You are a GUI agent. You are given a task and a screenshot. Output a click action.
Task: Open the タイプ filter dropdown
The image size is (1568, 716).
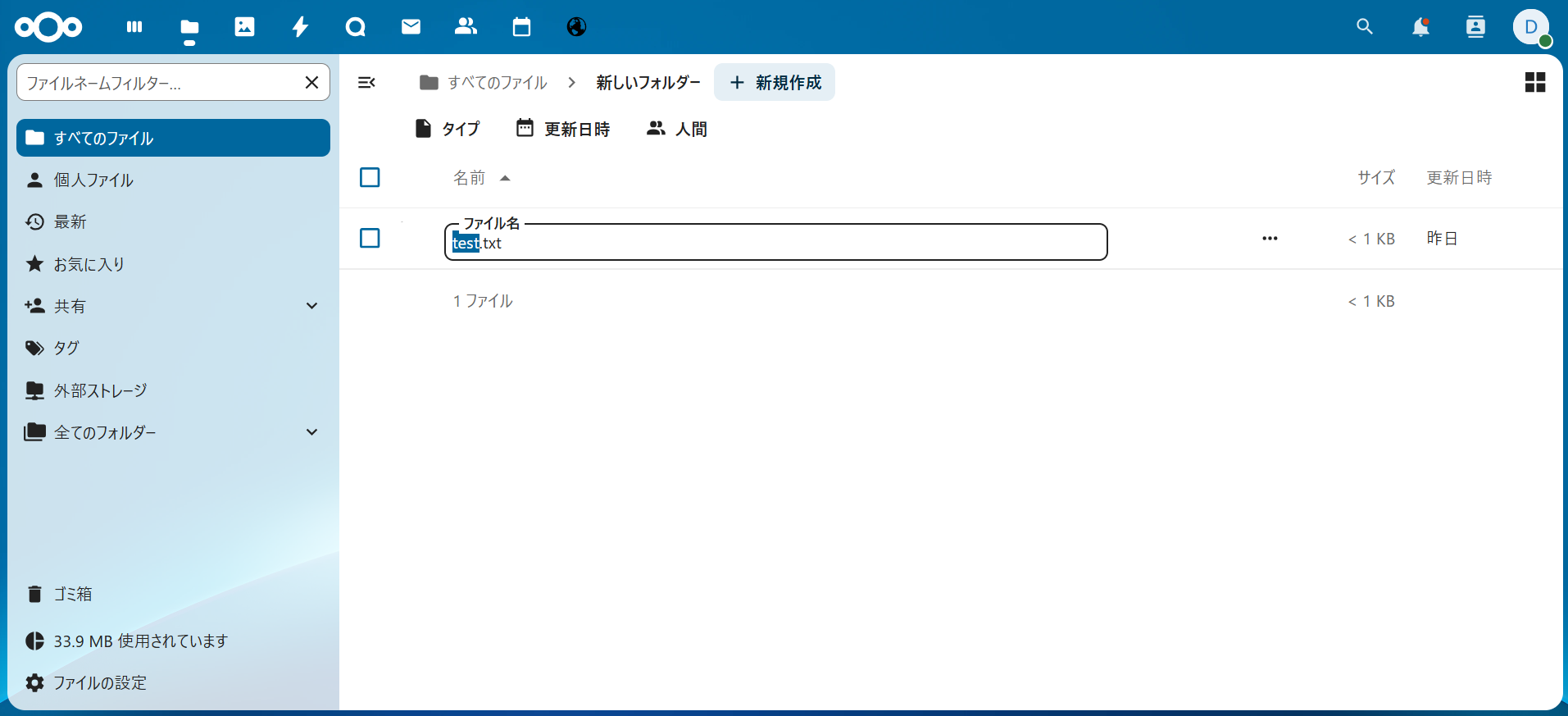[448, 129]
